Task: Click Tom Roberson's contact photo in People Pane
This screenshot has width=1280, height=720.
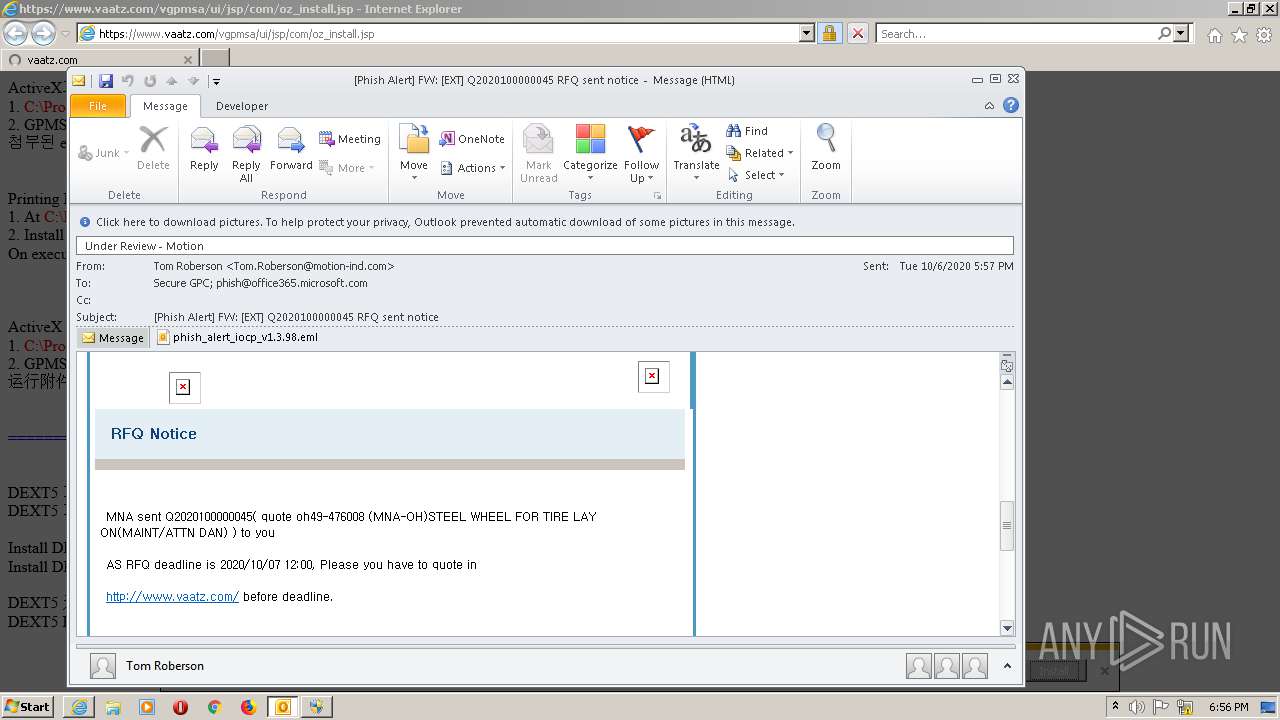Action: tap(103, 666)
